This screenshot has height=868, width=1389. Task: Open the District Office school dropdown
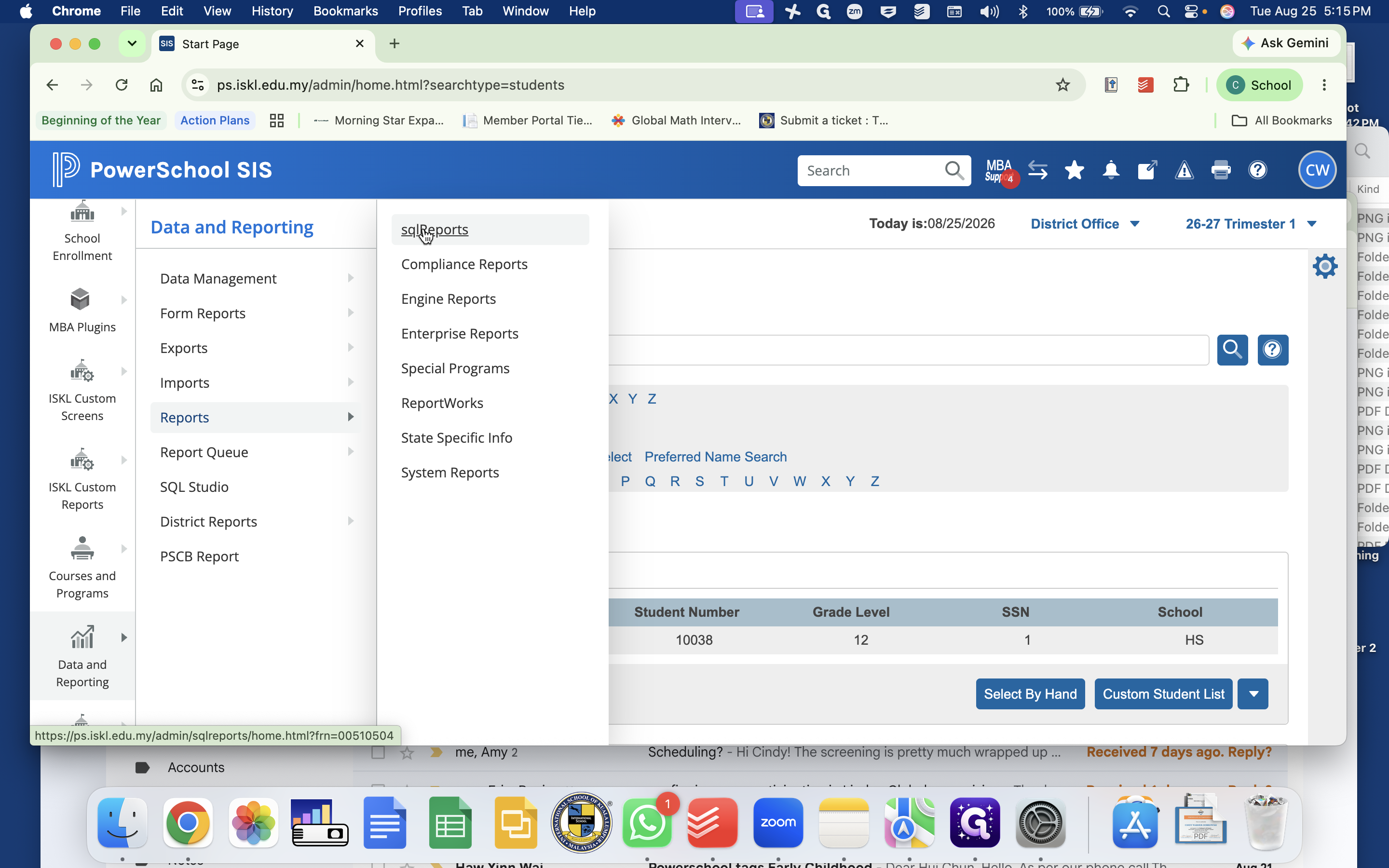[1084, 224]
